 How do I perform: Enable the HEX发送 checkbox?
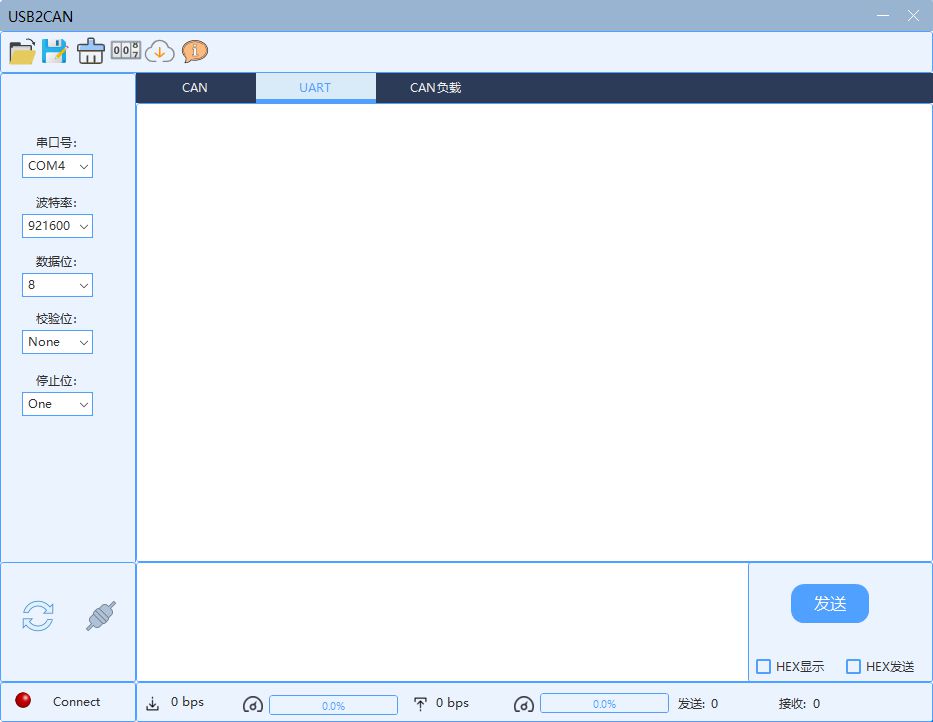click(854, 667)
